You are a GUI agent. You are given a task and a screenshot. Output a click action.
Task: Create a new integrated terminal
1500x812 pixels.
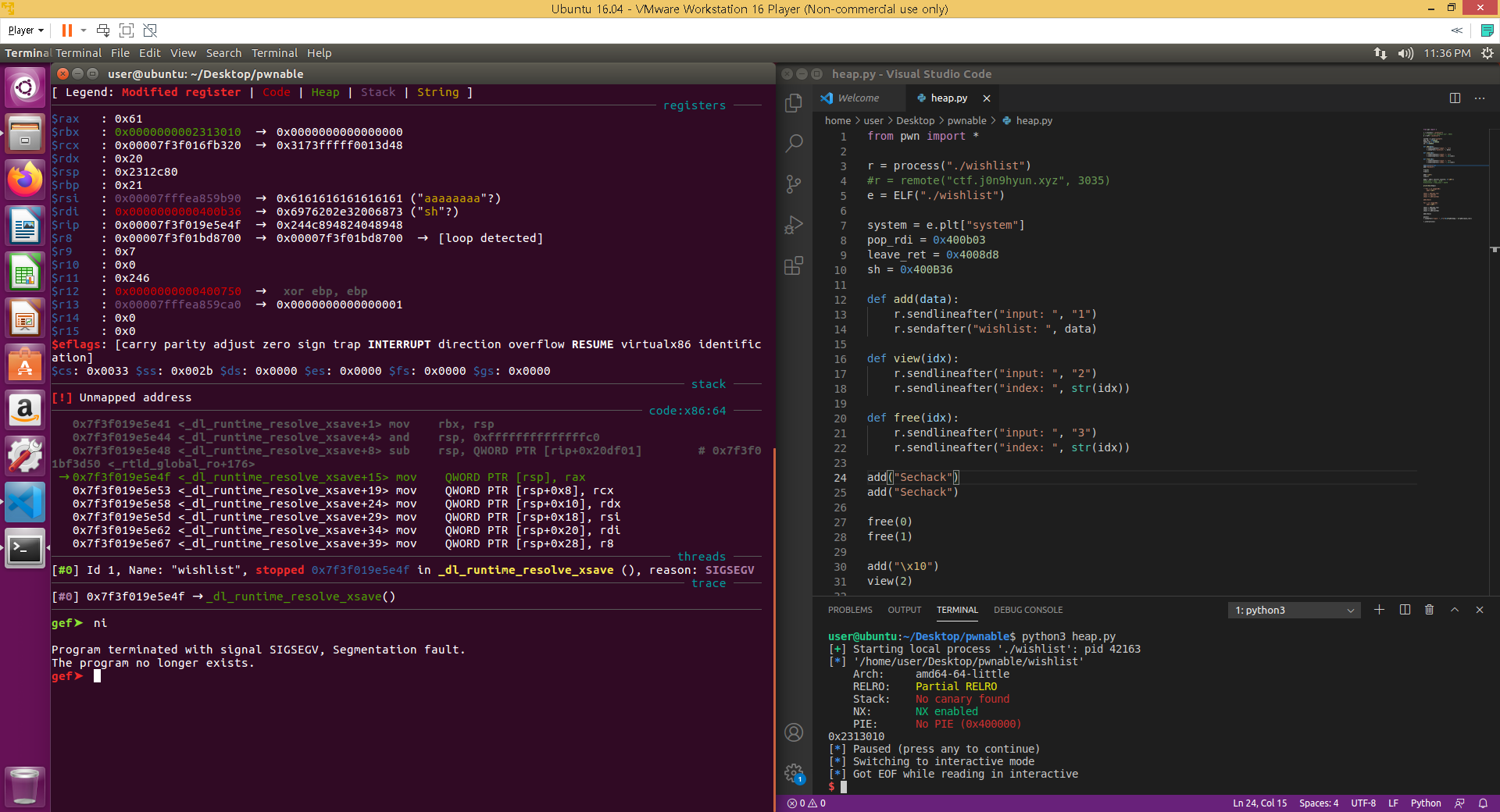(1379, 610)
